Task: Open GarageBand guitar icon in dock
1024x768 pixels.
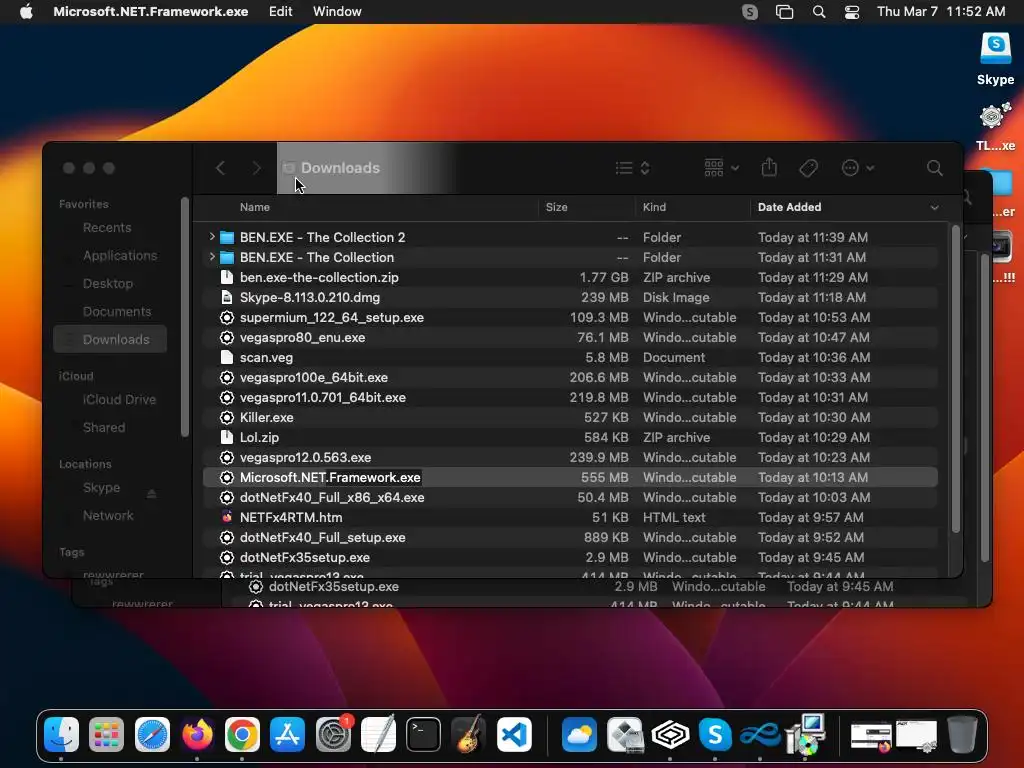Action: (x=468, y=735)
